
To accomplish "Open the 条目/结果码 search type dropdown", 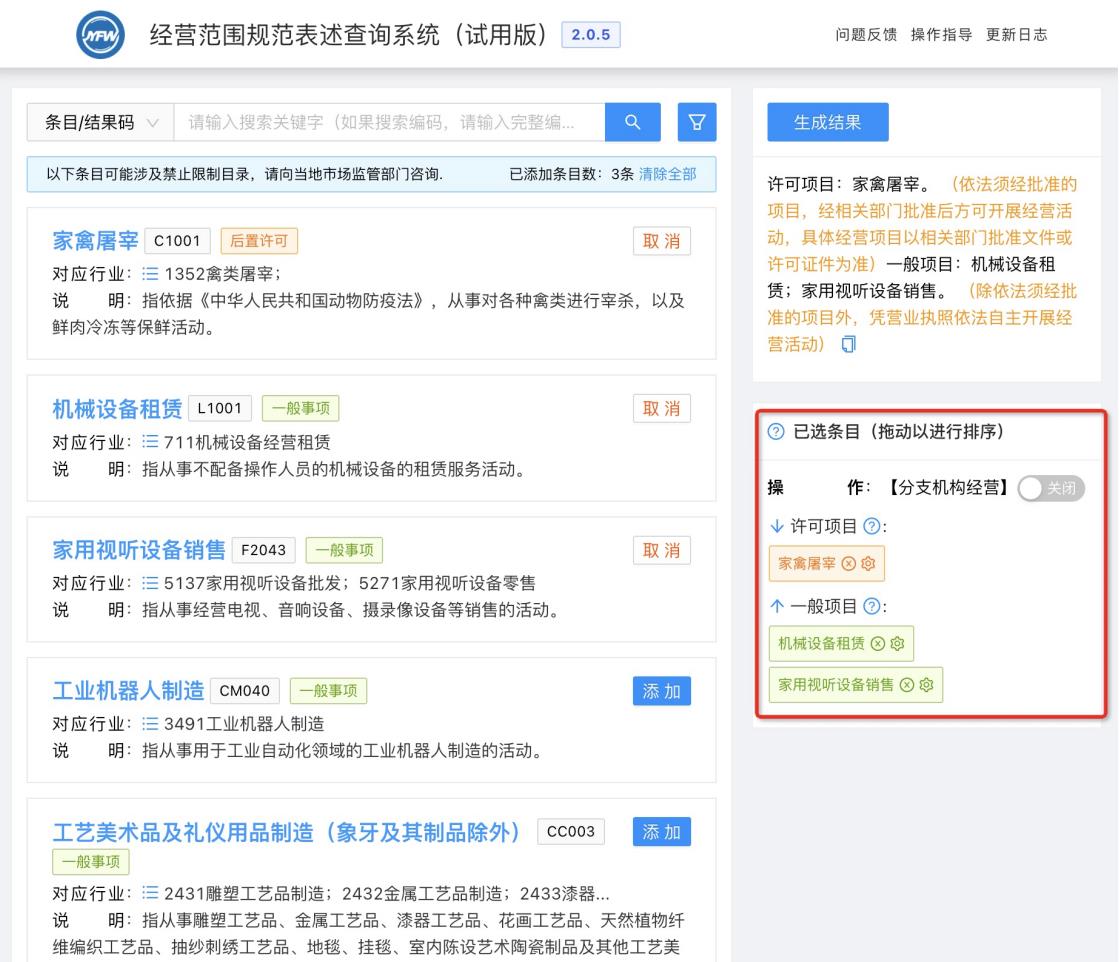I will point(100,123).
